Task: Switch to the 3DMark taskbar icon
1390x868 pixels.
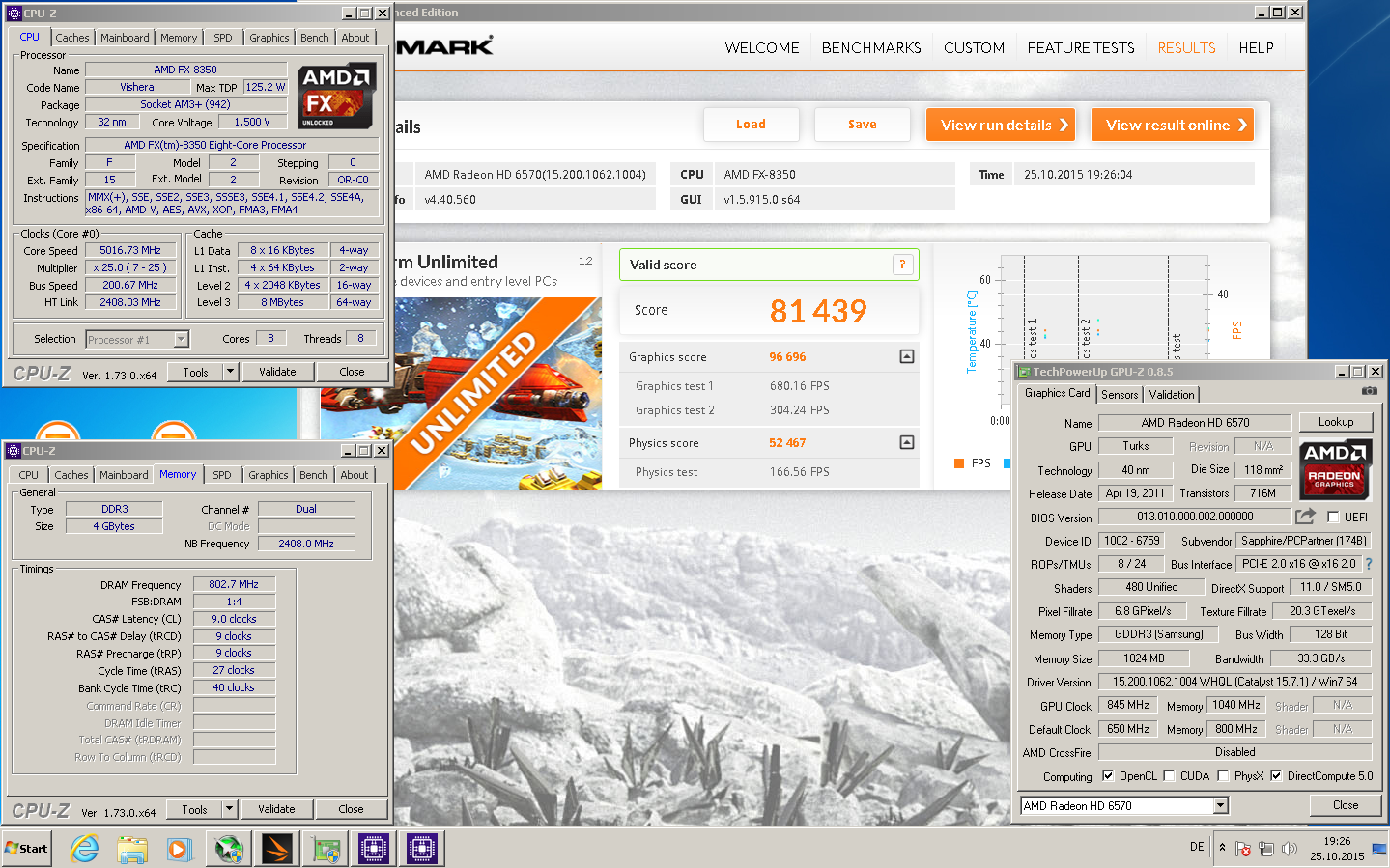Action: (x=276, y=849)
